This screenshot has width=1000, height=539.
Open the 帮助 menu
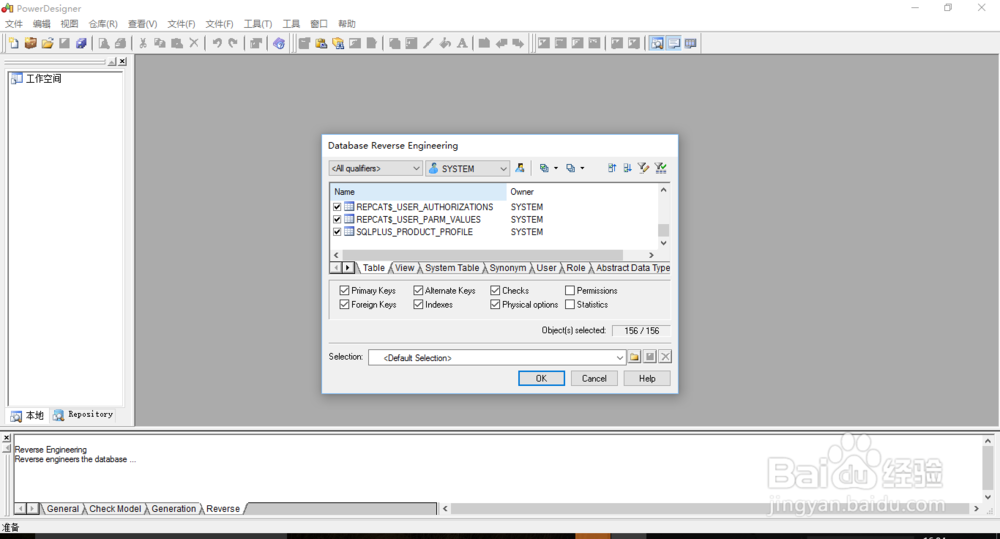coord(347,24)
